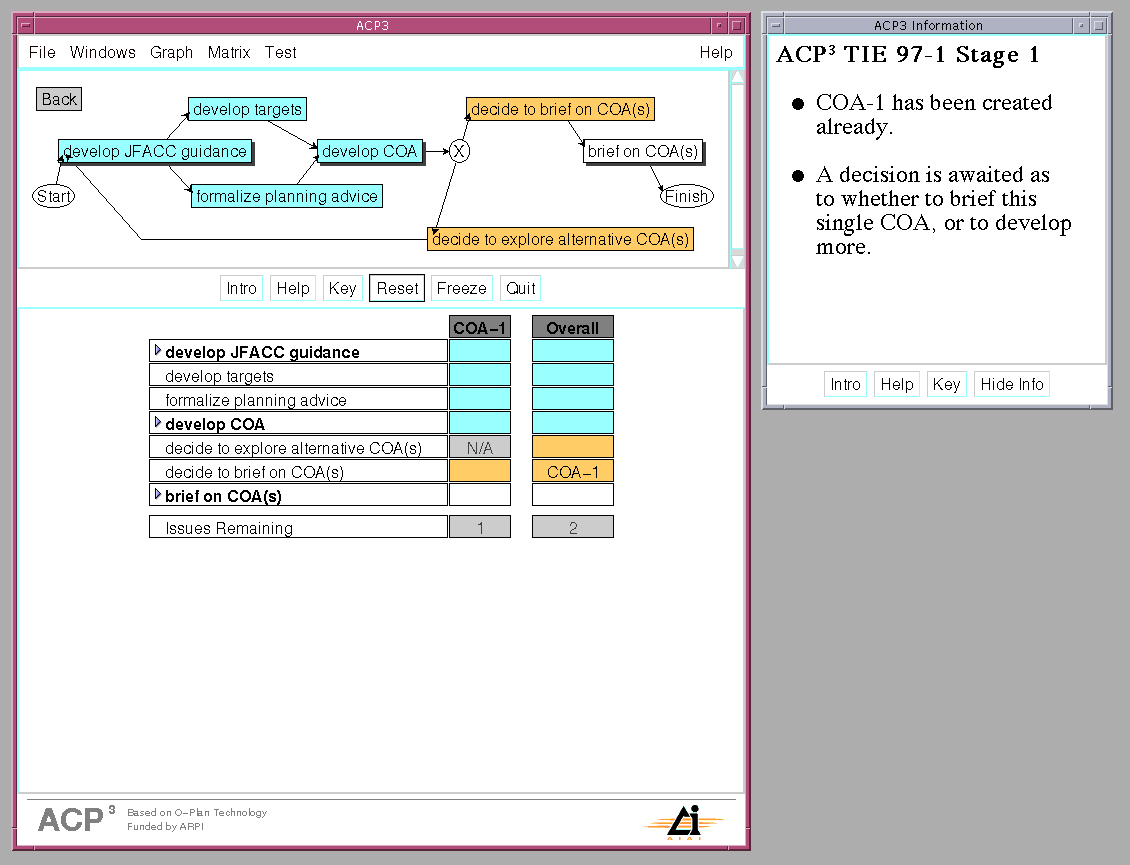Click the AIAI logo in footer
The width and height of the screenshot is (1130, 865).
coord(684,821)
